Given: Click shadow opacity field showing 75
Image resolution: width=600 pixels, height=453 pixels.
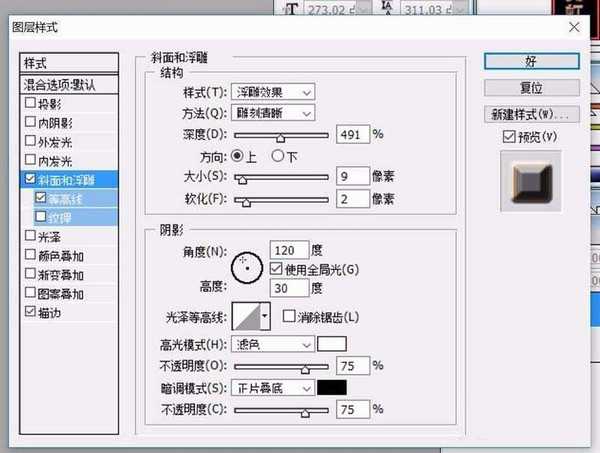Looking at the screenshot, I should coord(353,410).
